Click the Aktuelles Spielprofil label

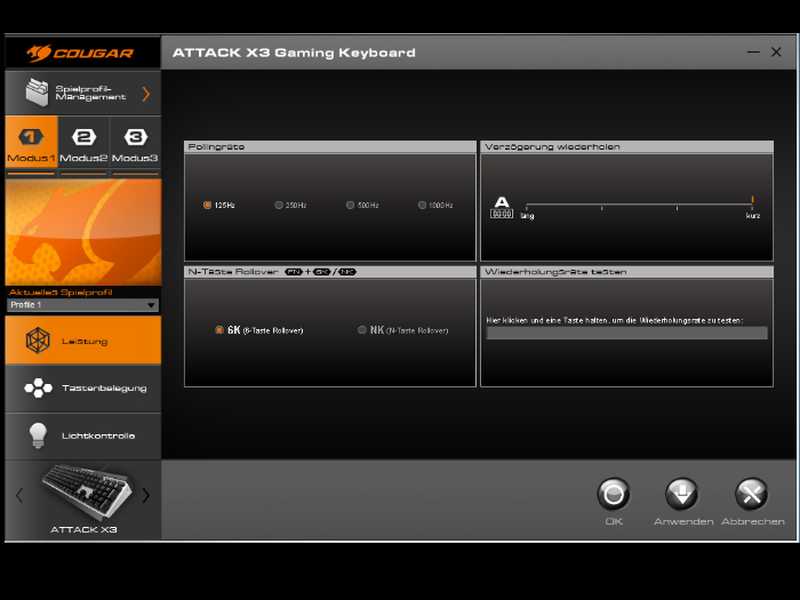click(61, 292)
